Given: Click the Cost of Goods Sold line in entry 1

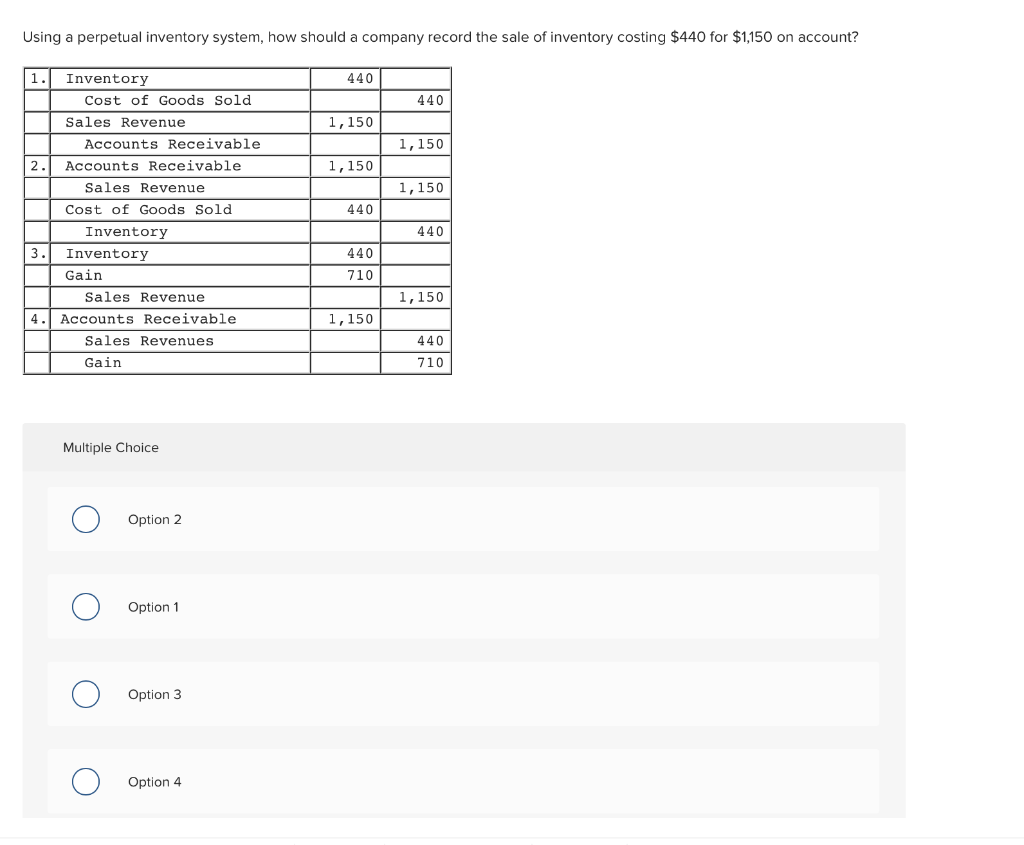Looking at the screenshot, I should tap(171, 100).
